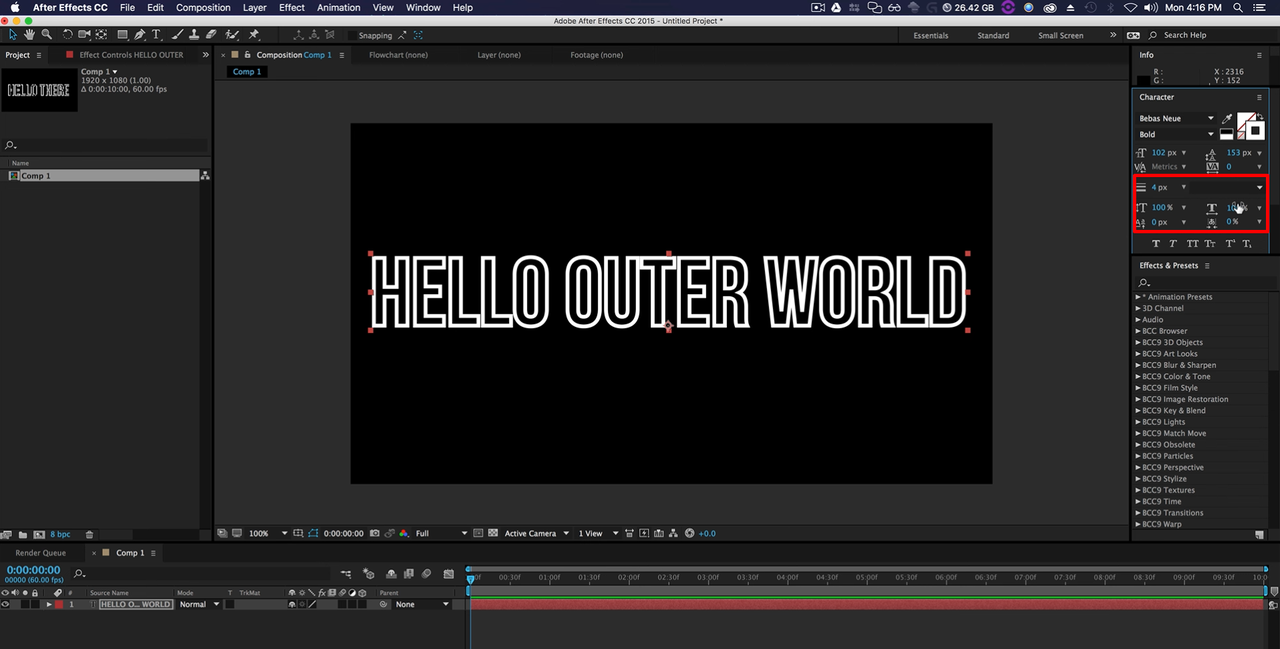Click the Faux Bold text style button
The image size is (1280, 649).
[x=1156, y=244]
